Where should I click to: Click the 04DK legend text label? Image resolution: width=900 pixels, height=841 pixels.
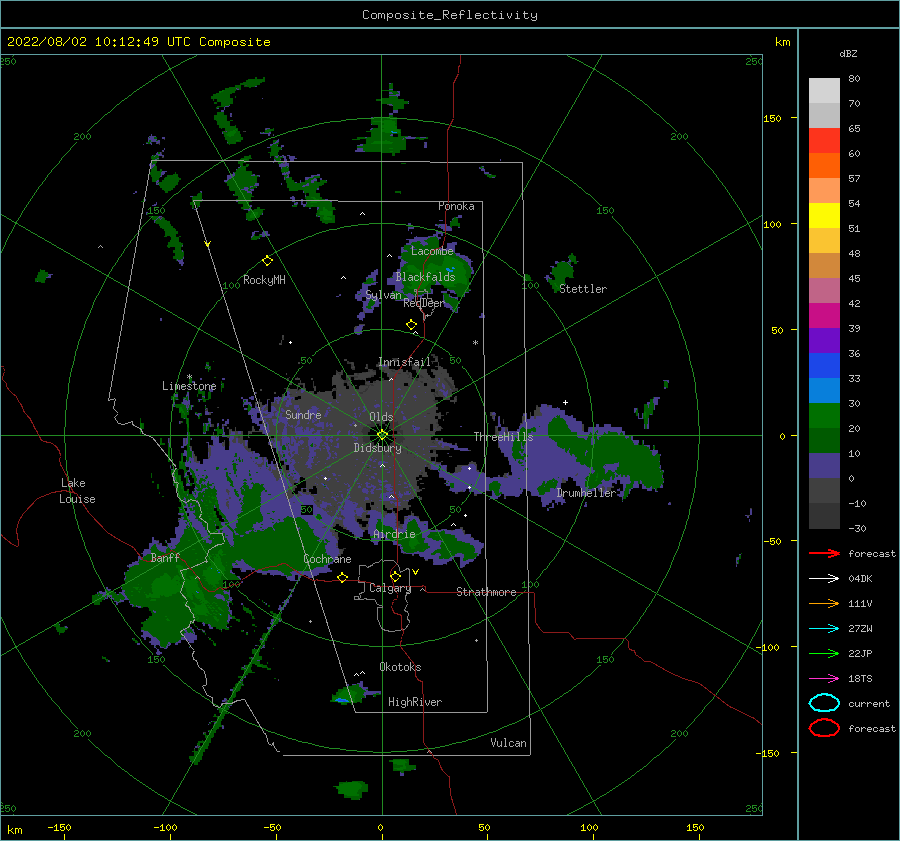coord(860,578)
